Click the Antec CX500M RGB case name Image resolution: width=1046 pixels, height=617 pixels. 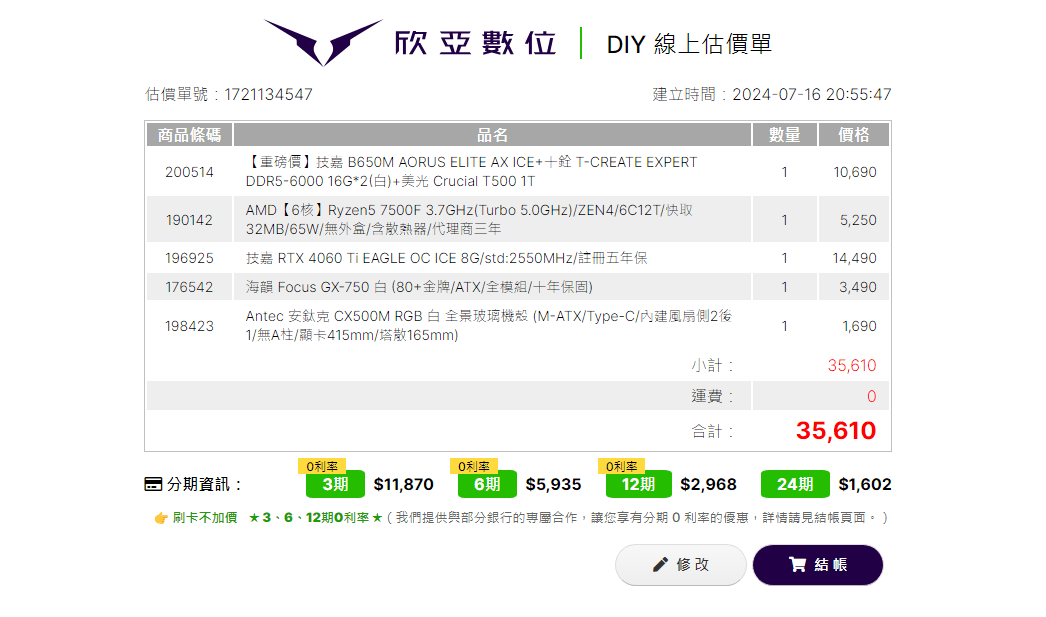coord(488,326)
